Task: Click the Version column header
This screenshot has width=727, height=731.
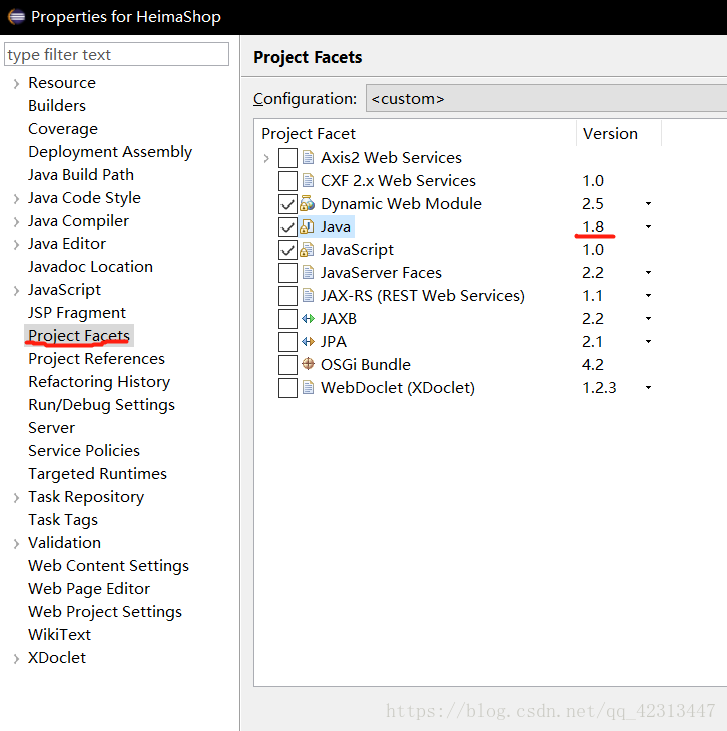Action: (610, 134)
